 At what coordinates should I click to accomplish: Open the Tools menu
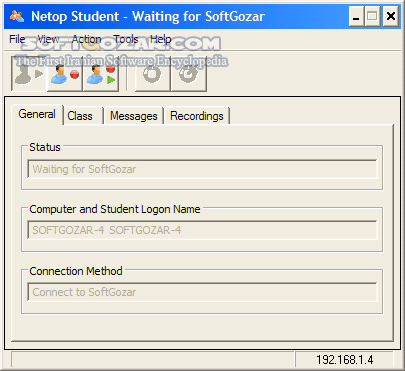[126, 39]
